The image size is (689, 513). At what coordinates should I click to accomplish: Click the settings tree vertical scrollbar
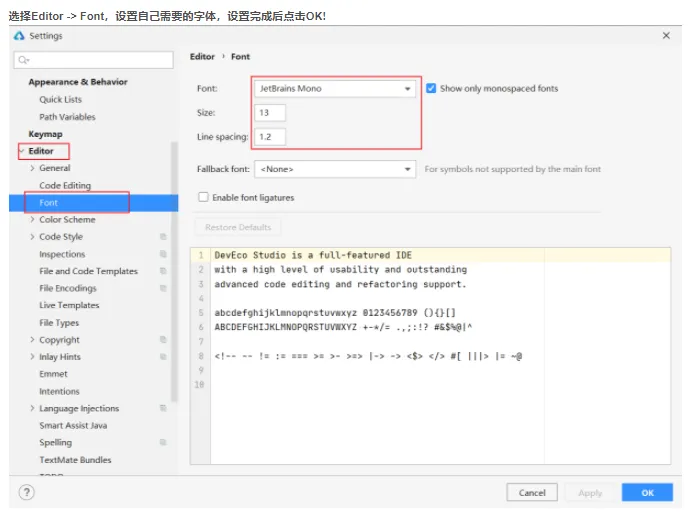pyautogui.click(x=174, y=272)
